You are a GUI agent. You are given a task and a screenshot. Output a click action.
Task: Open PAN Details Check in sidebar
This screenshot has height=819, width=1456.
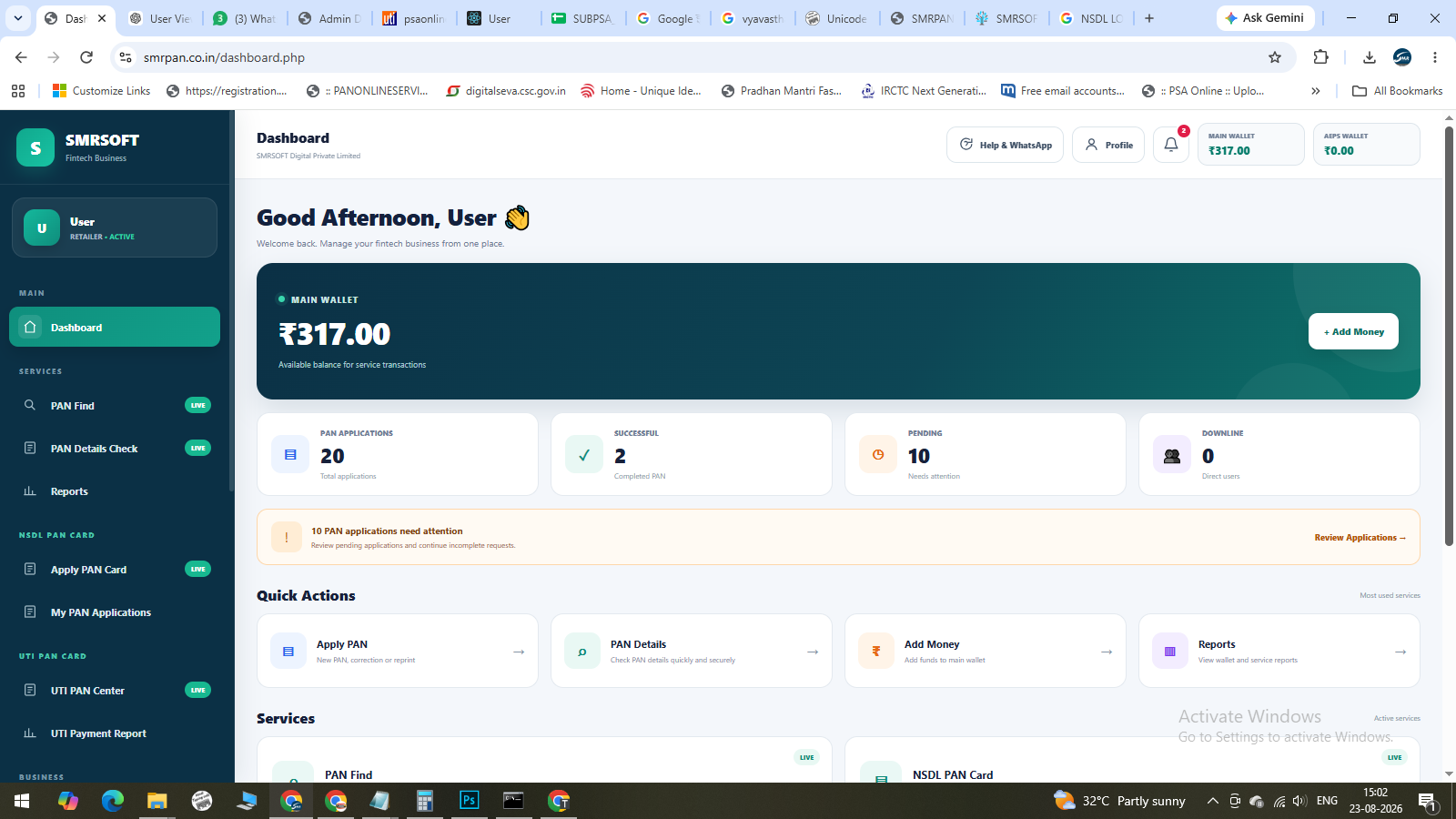(x=115, y=448)
